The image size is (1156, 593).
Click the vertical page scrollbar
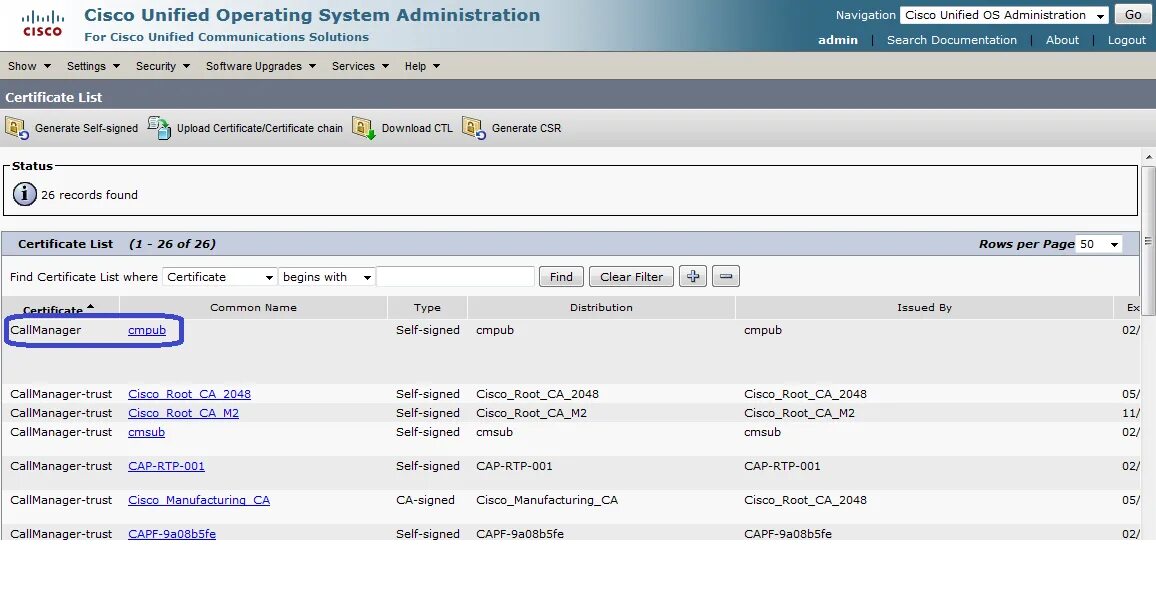tap(1148, 243)
